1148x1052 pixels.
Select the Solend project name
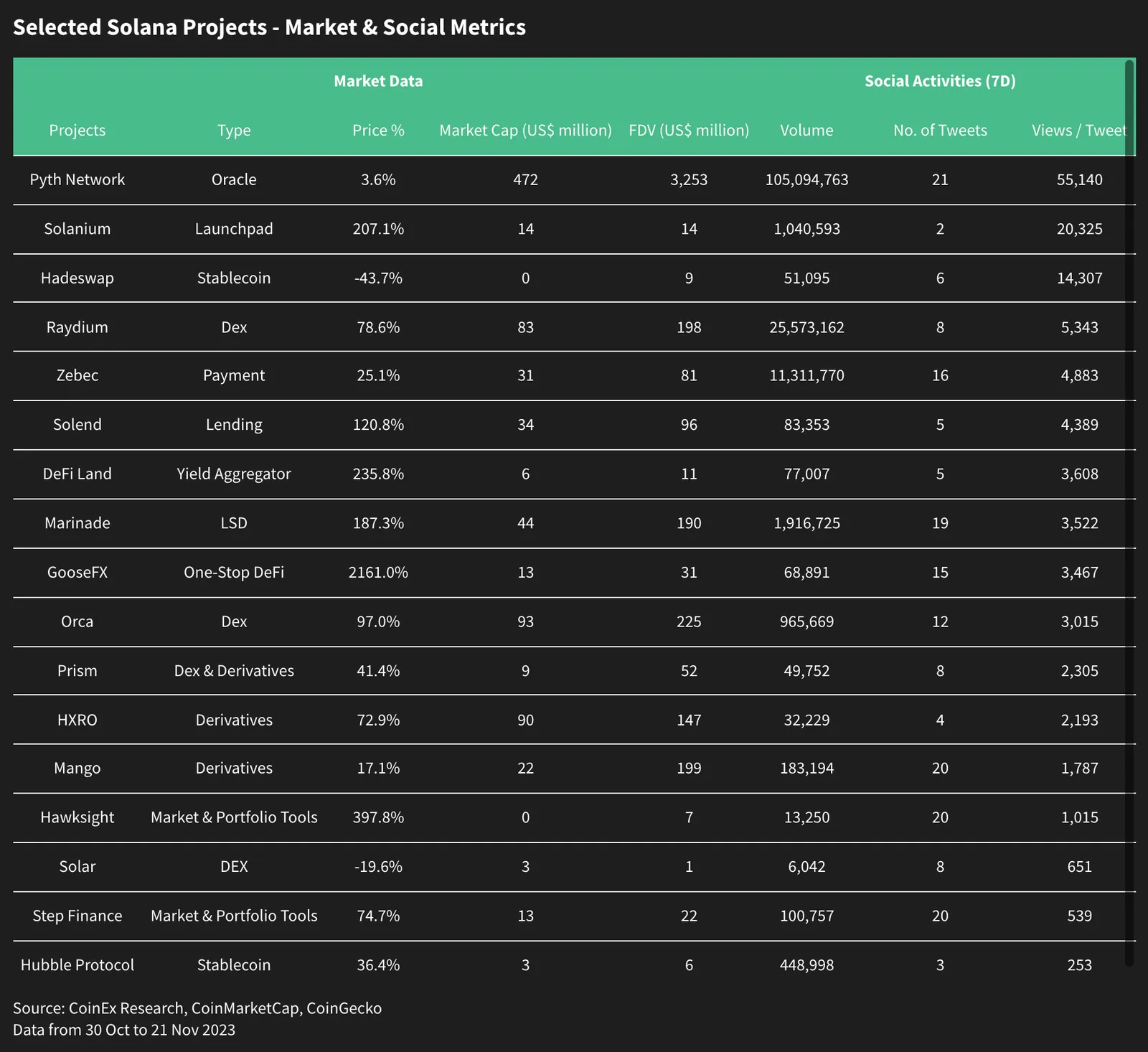(x=77, y=424)
